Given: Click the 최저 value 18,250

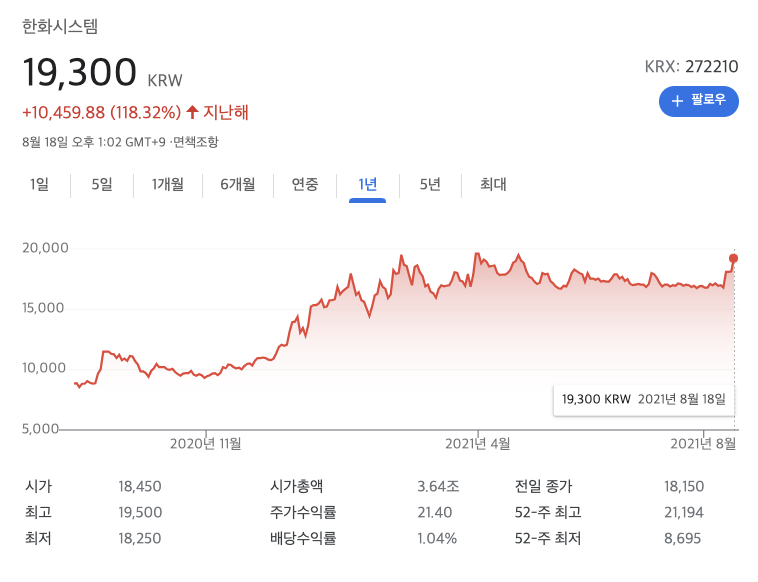Looking at the screenshot, I should point(140,538).
